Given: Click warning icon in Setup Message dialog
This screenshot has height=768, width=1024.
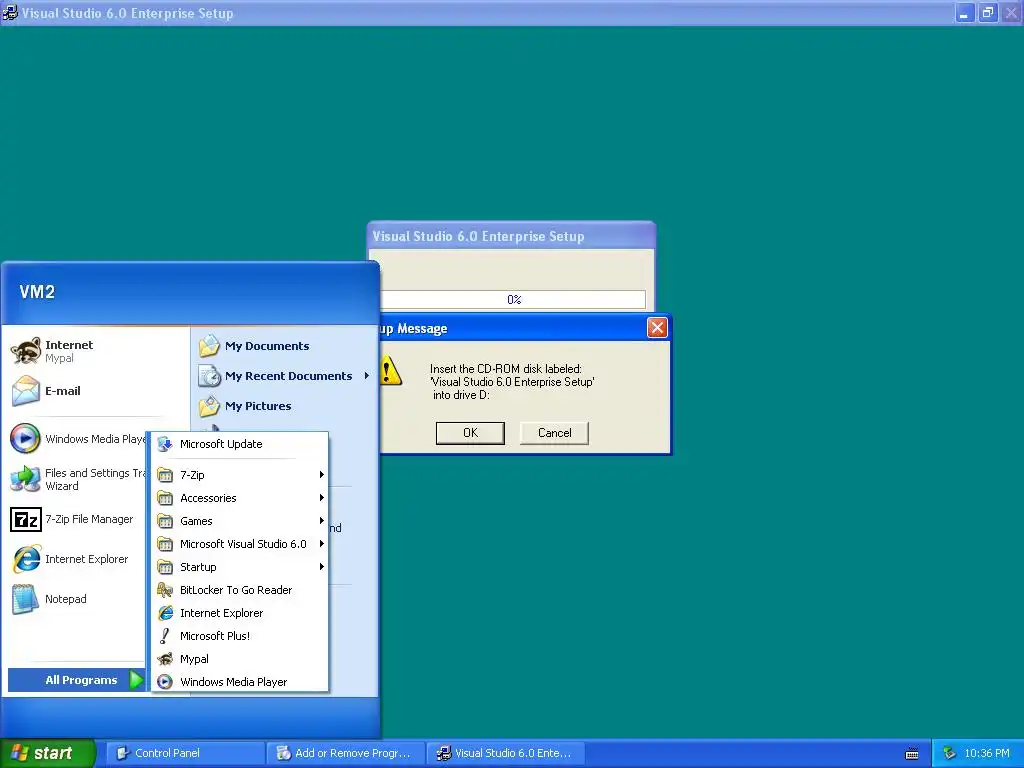Looking at the screenshot, I should [x=391, y=370].
